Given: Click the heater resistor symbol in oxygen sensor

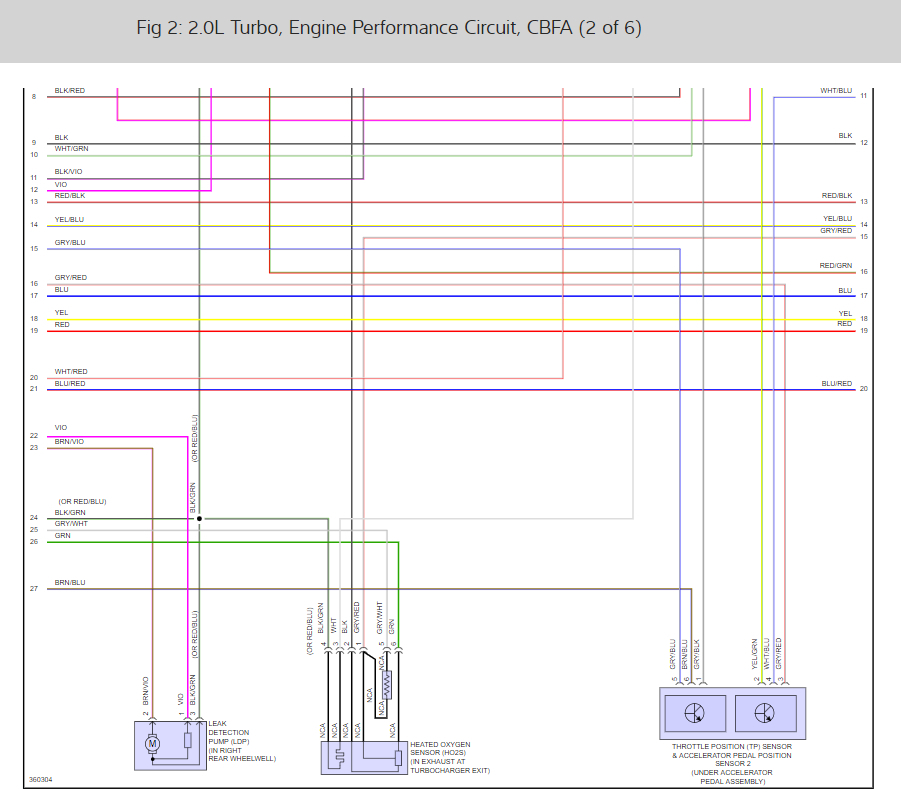Looking at the screenshot, I should 387,685.
